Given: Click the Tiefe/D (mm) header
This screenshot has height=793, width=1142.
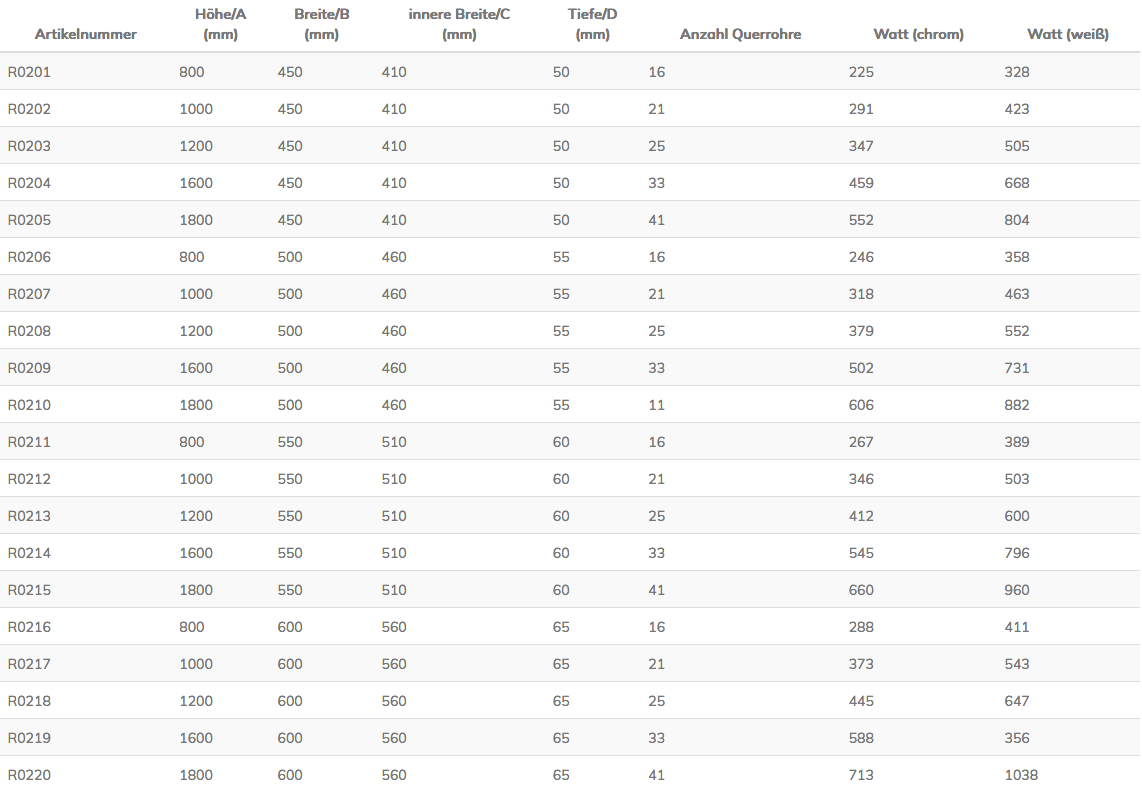Looking at the screenshot, I should click(x=593, y=24).
